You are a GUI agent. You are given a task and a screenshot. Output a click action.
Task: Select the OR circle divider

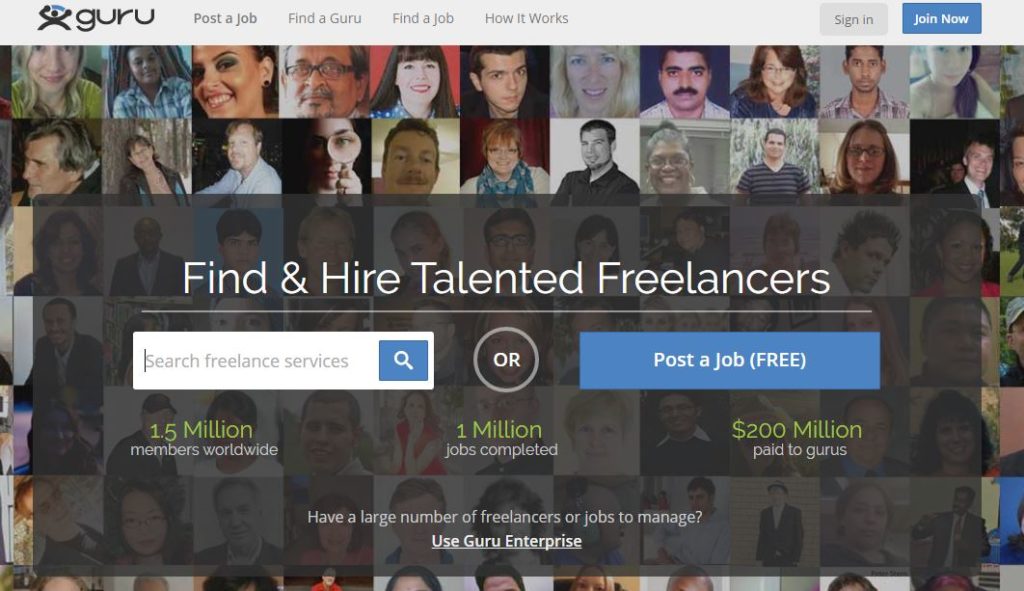pyautogui.click(x=506, y=360)
